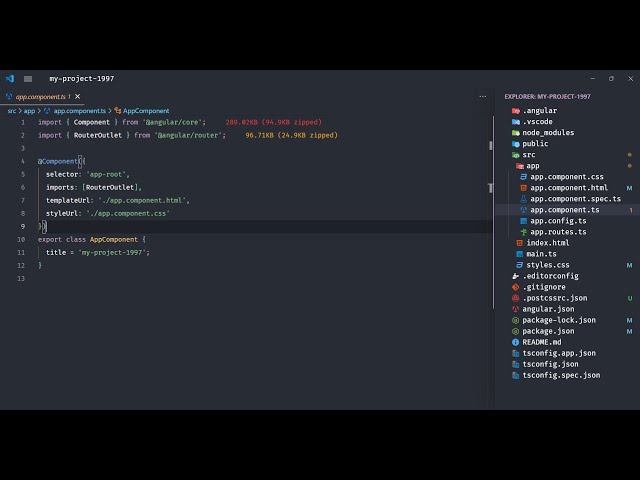Open the README.md info icon
Screen dimensions: 640x480
click(x=515, y=342)
